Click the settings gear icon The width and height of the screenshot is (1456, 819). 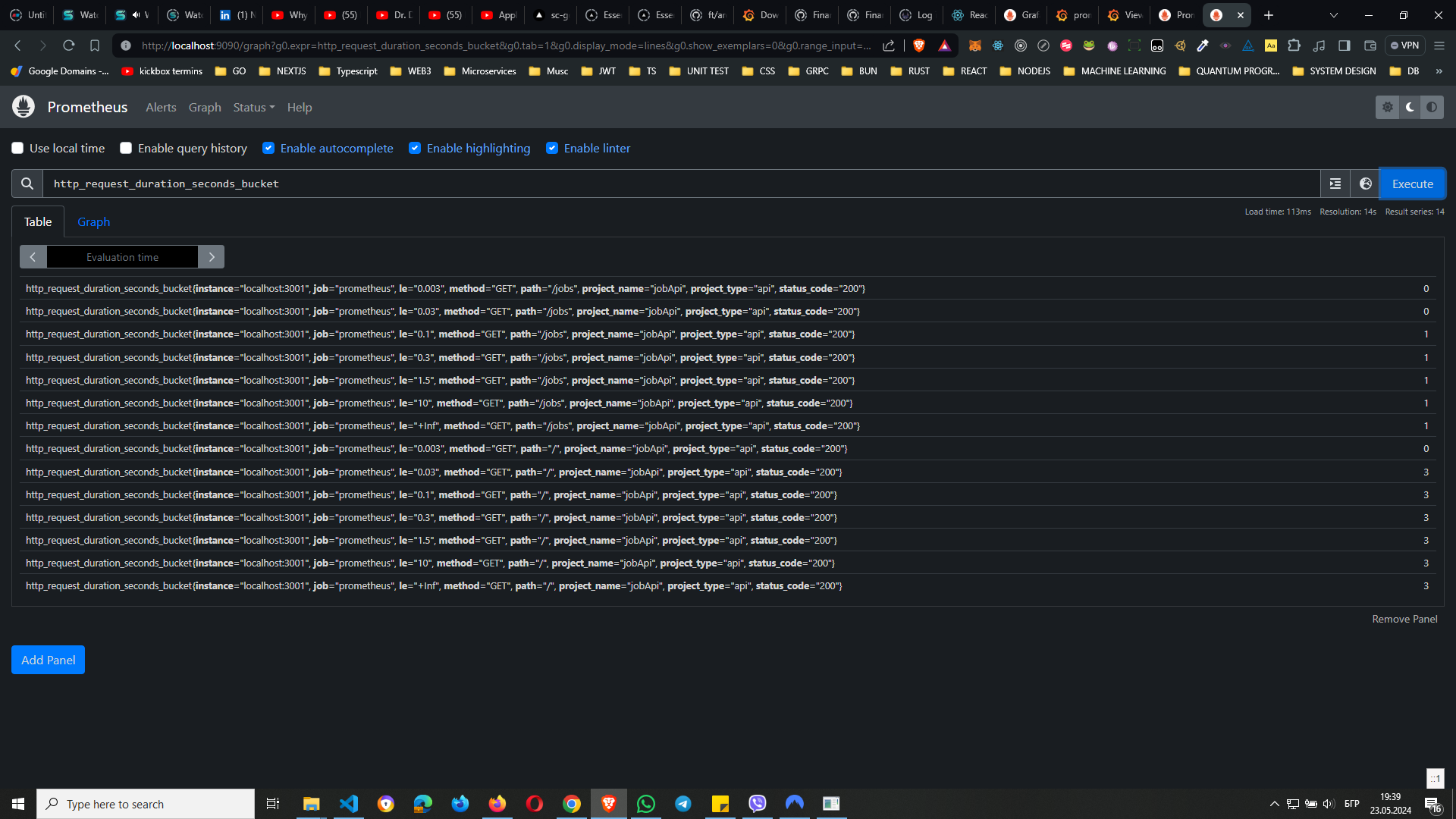[1387, 107]
